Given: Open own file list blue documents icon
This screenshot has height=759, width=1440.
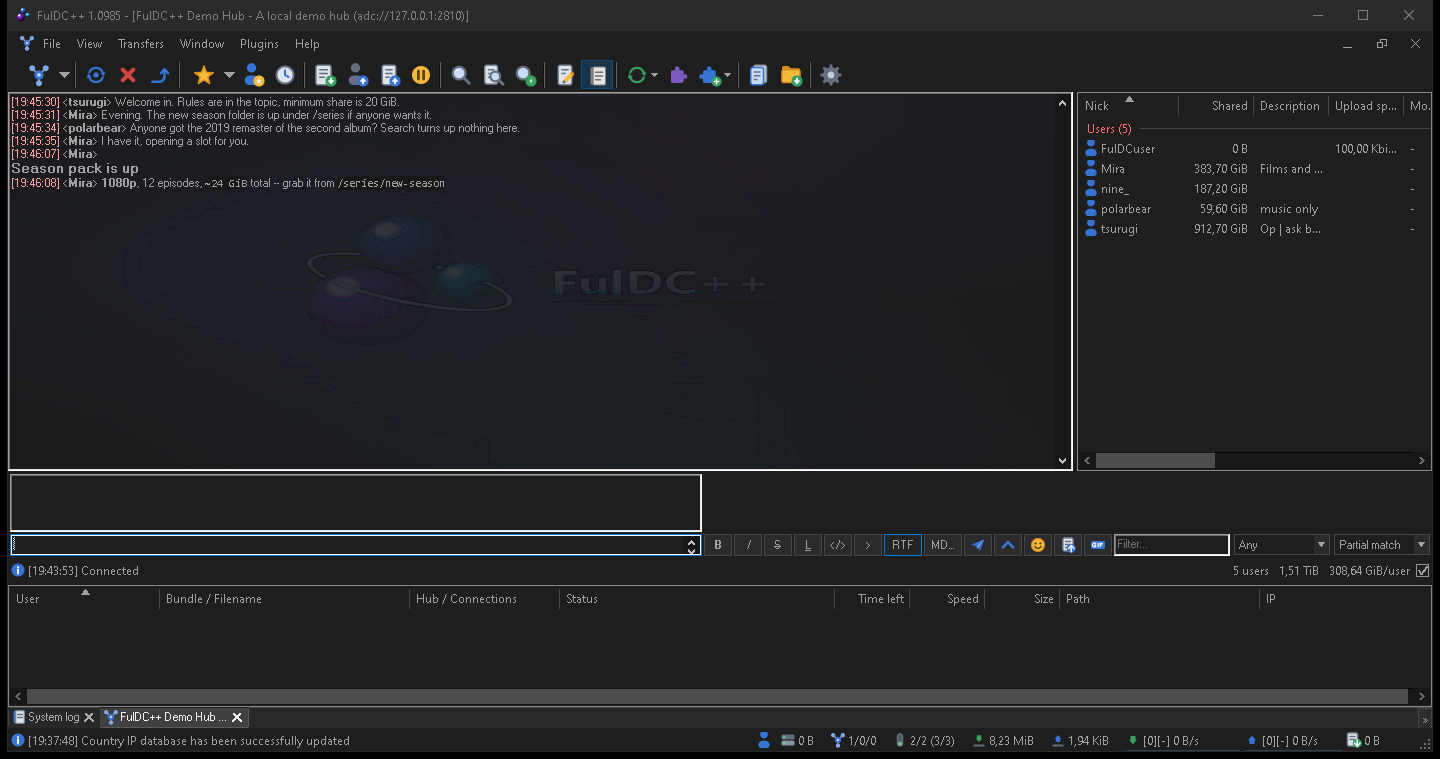Looking at the screenshot, I should (758, 75).
